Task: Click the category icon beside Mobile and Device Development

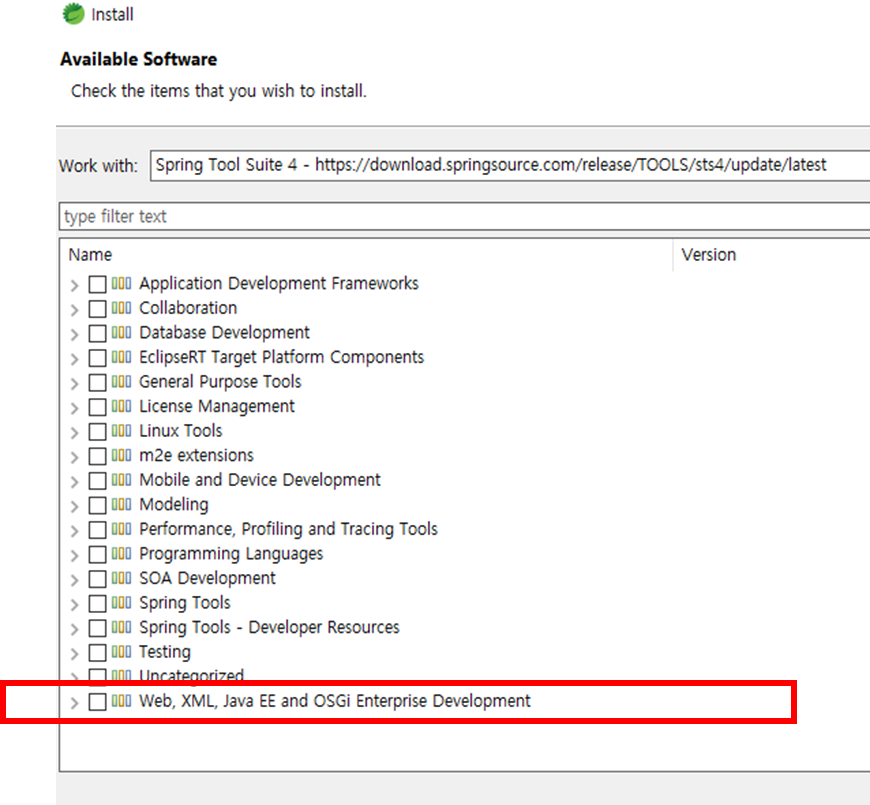Action: pyautogui.click(x=121, y=480)
